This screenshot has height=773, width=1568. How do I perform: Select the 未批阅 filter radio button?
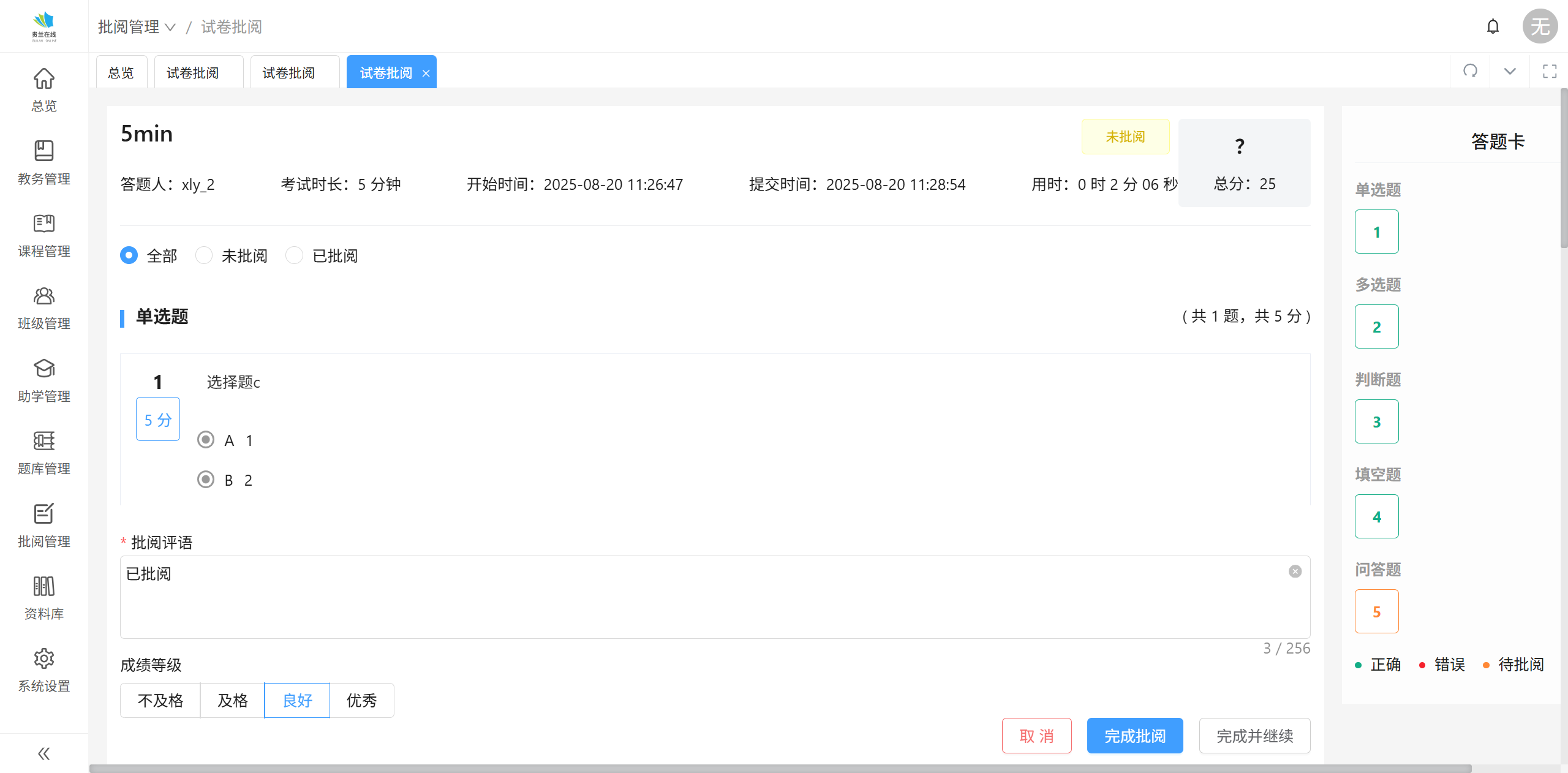(x=204, y=255)
